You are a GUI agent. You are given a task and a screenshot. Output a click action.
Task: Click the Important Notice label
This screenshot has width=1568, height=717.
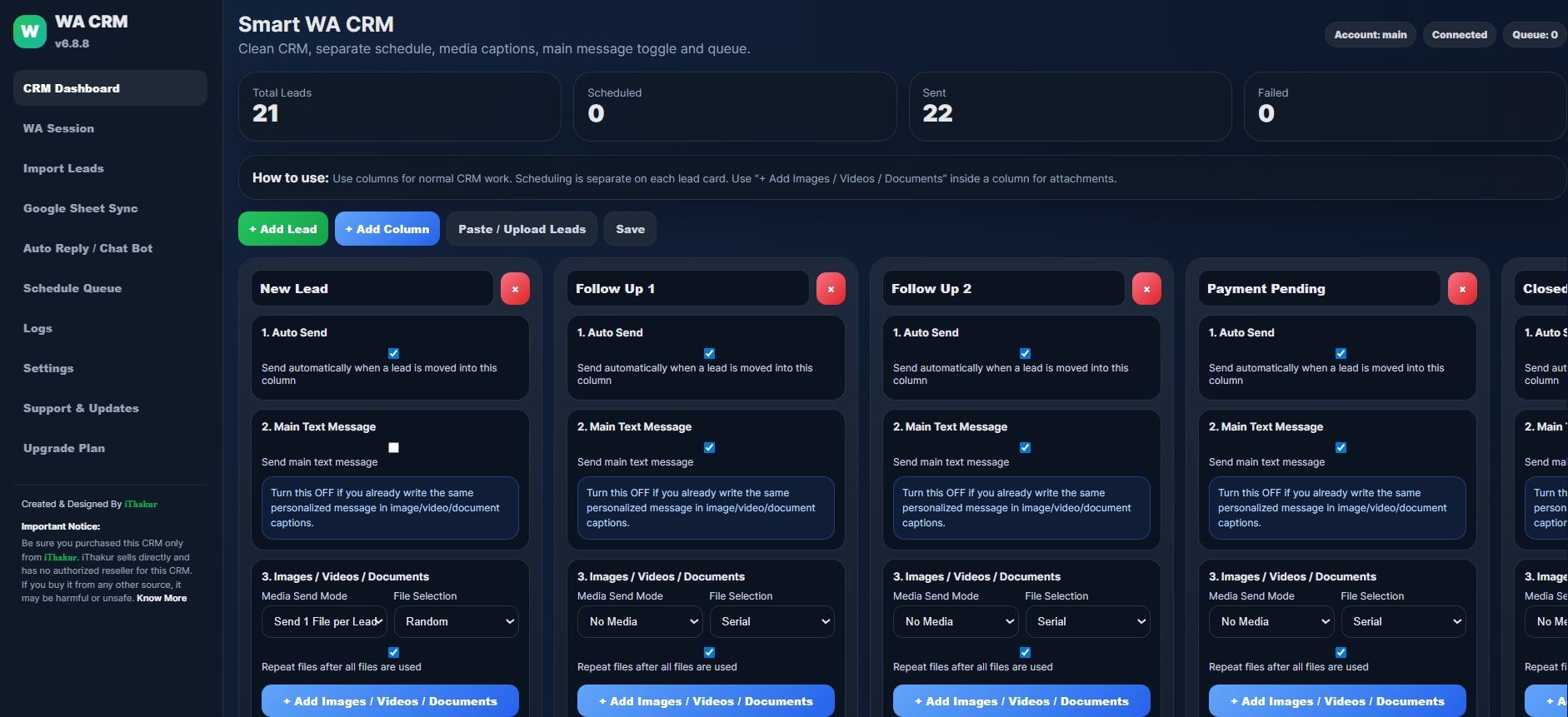(x=61, y=526)
